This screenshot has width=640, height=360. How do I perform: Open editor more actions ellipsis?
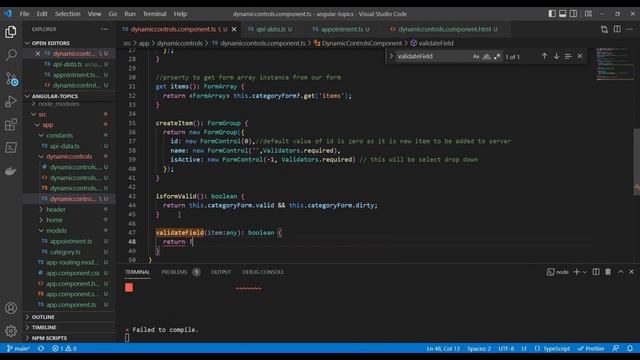[630, 29]
